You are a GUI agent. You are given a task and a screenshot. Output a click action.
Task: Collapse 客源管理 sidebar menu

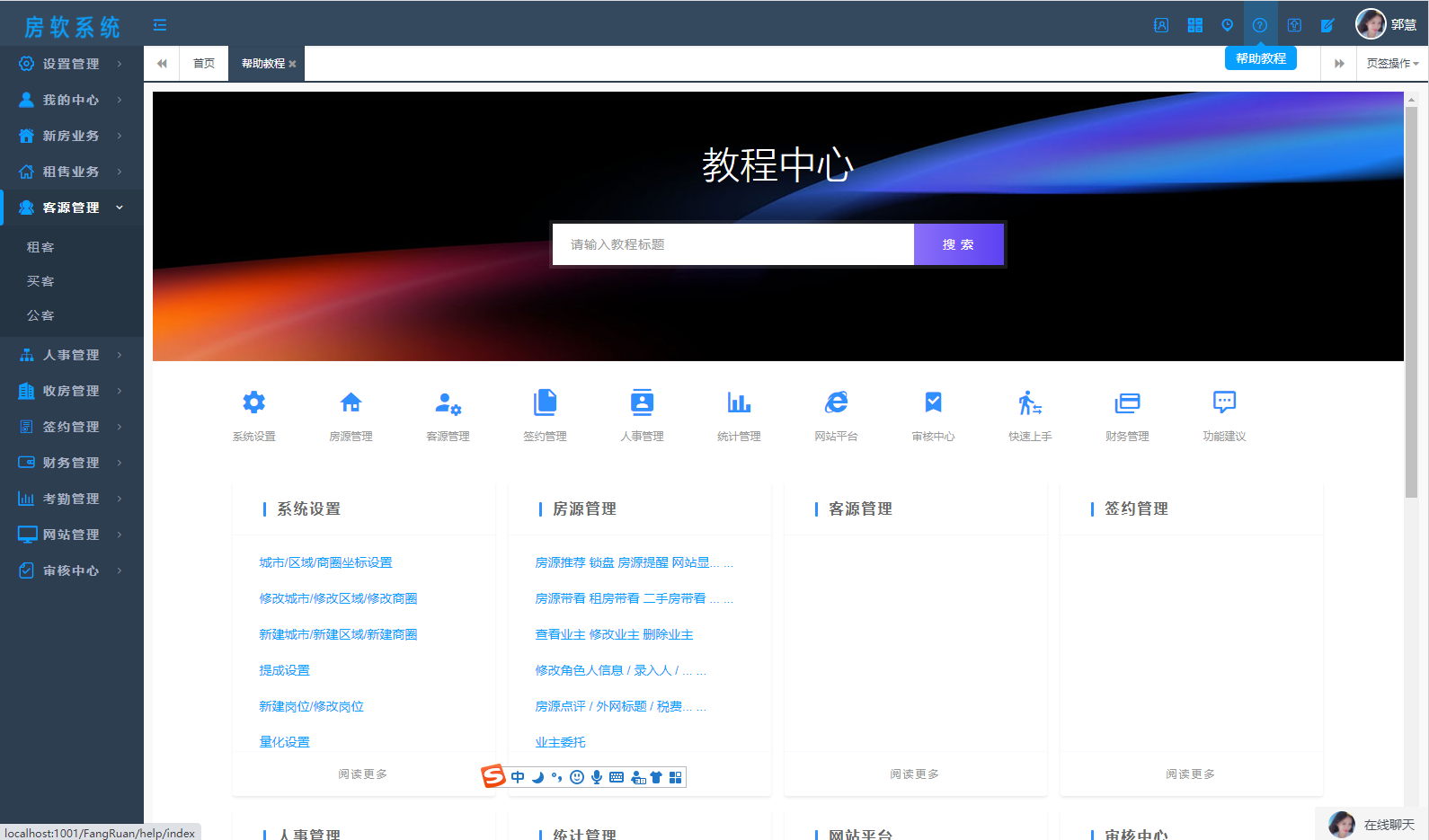pyautogui.click(x=72, y=208)
